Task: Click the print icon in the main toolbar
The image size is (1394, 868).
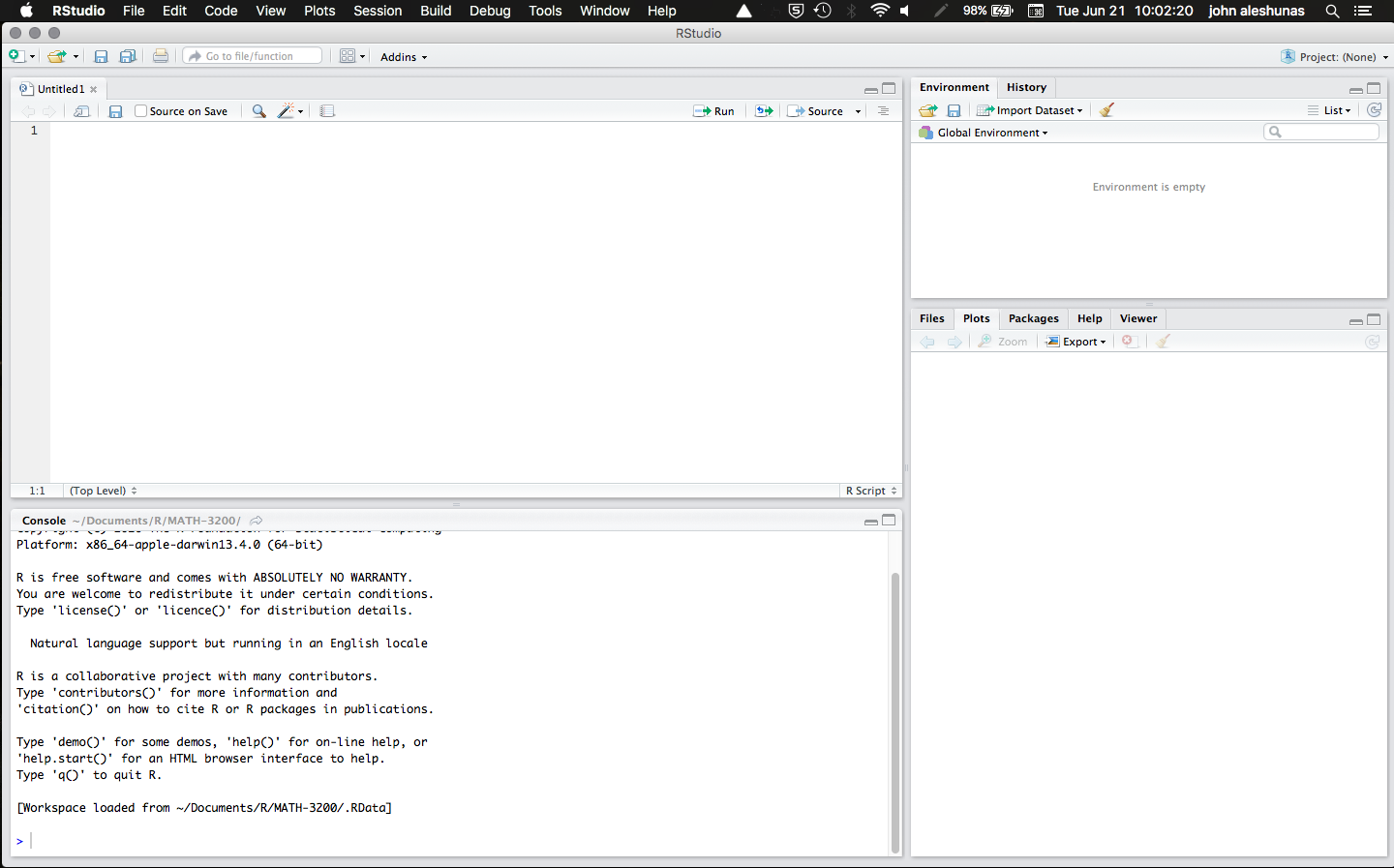Action: click(160, 56)
